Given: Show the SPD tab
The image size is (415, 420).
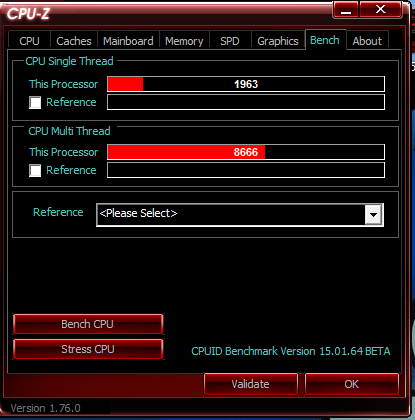Looking at the screenshot, I should coord(230,41).
